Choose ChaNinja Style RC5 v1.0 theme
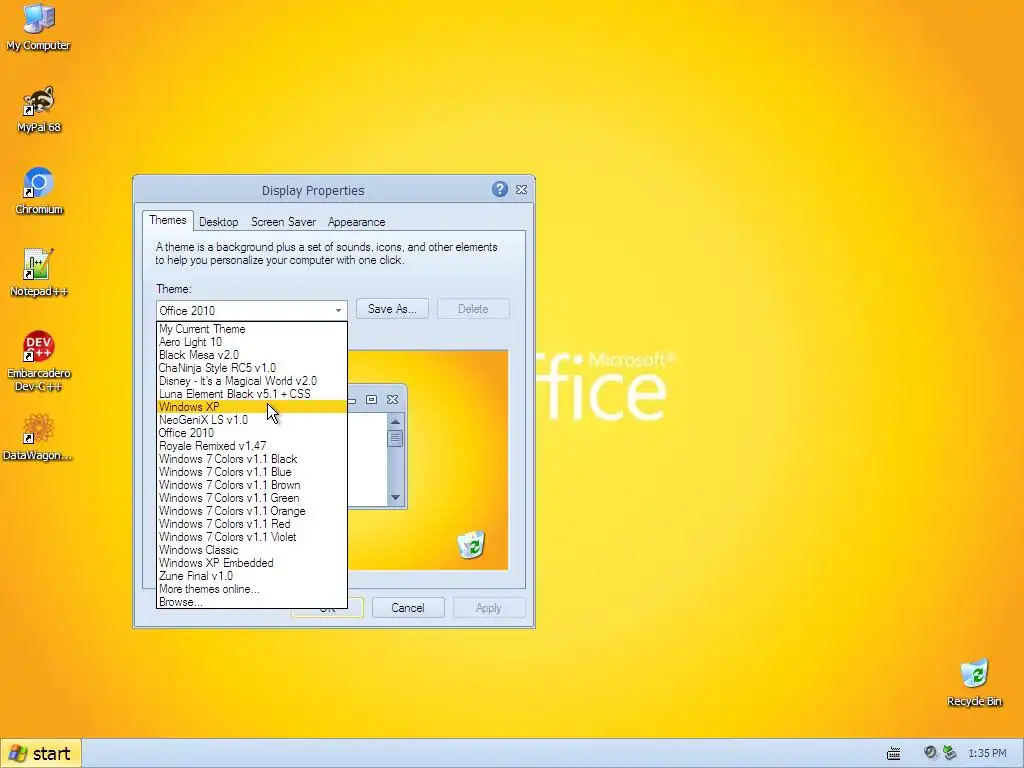 (x=251, y=368)
